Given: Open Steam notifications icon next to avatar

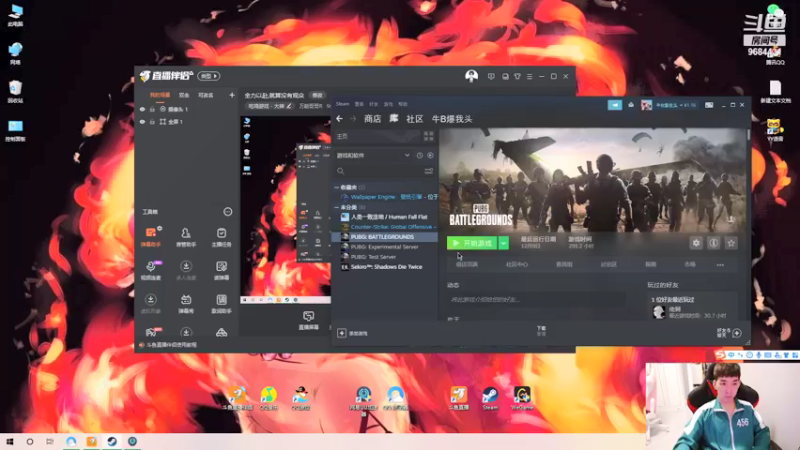Looking at the screenshot, I should click(631, 105).
